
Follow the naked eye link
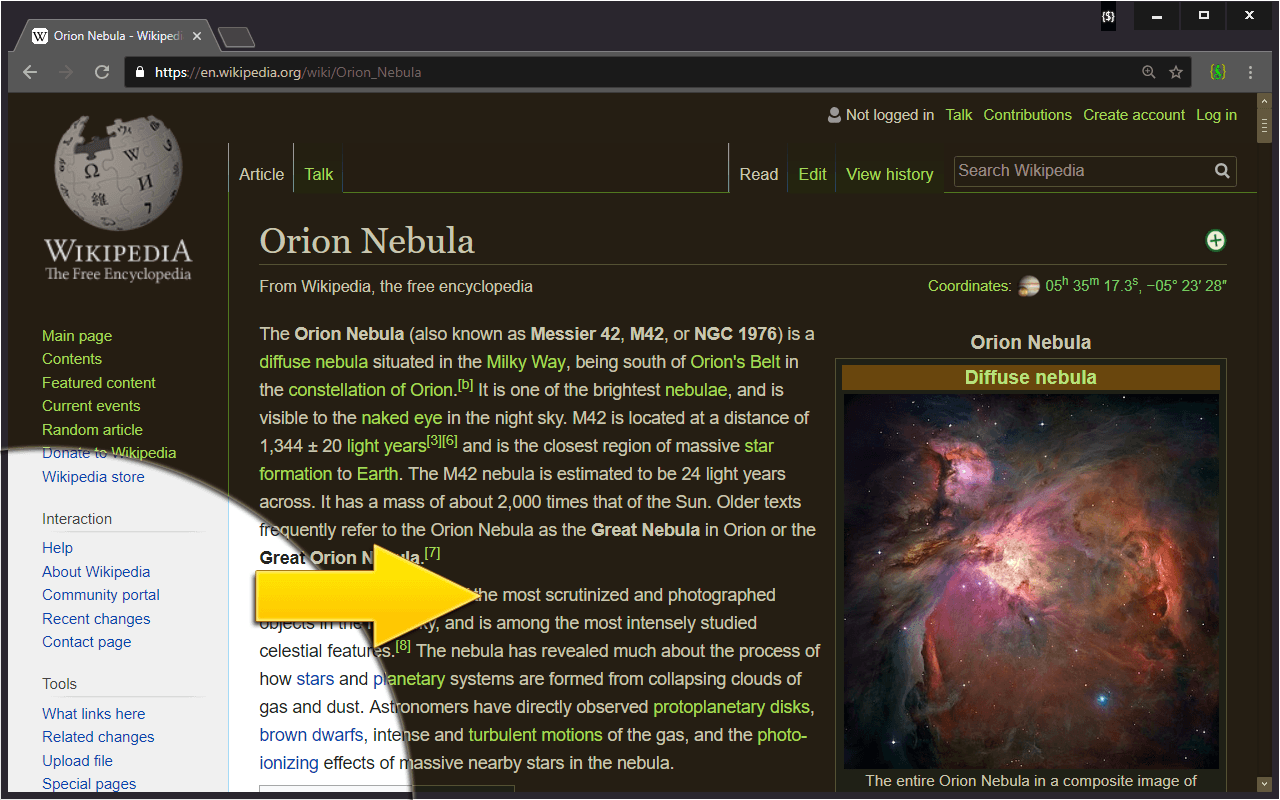tap(402, 418)
